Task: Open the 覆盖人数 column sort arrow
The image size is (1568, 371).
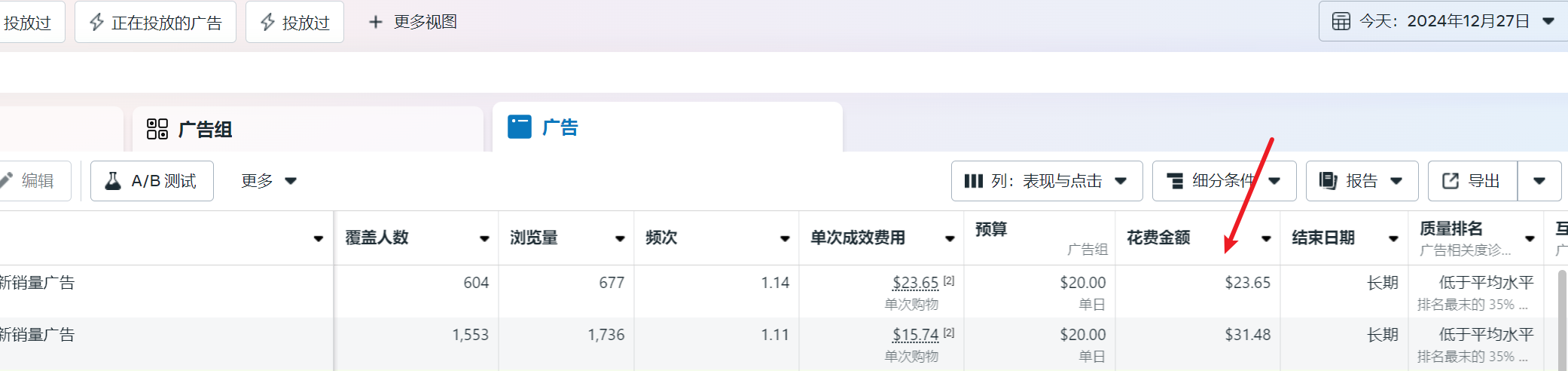Action: (484, 239)
